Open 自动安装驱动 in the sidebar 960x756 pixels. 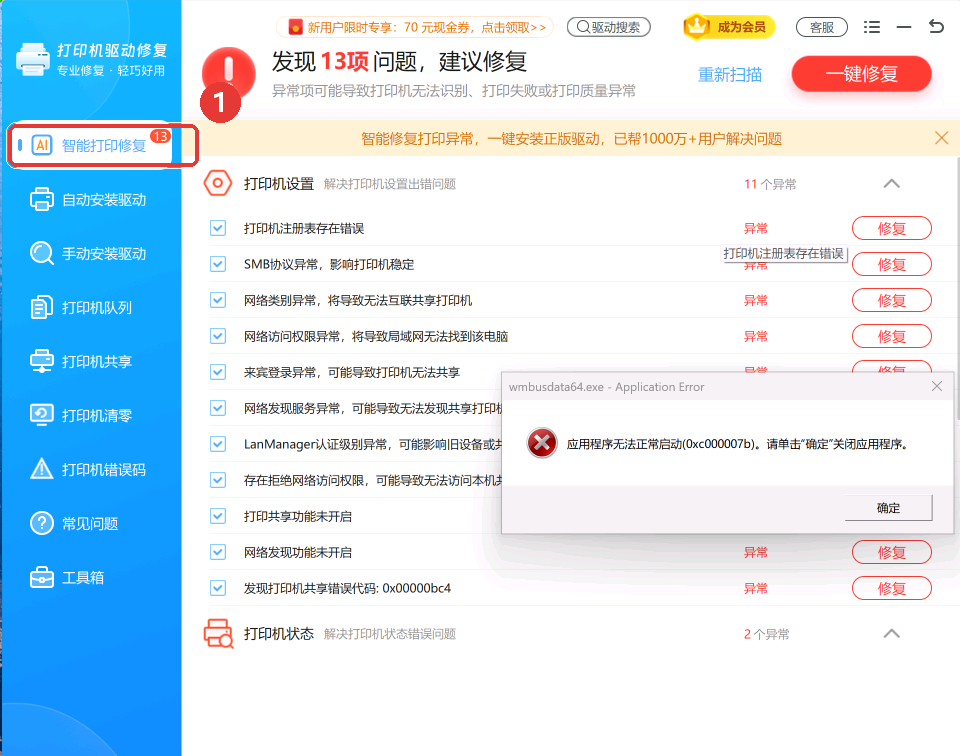click(x=88, y=200)
